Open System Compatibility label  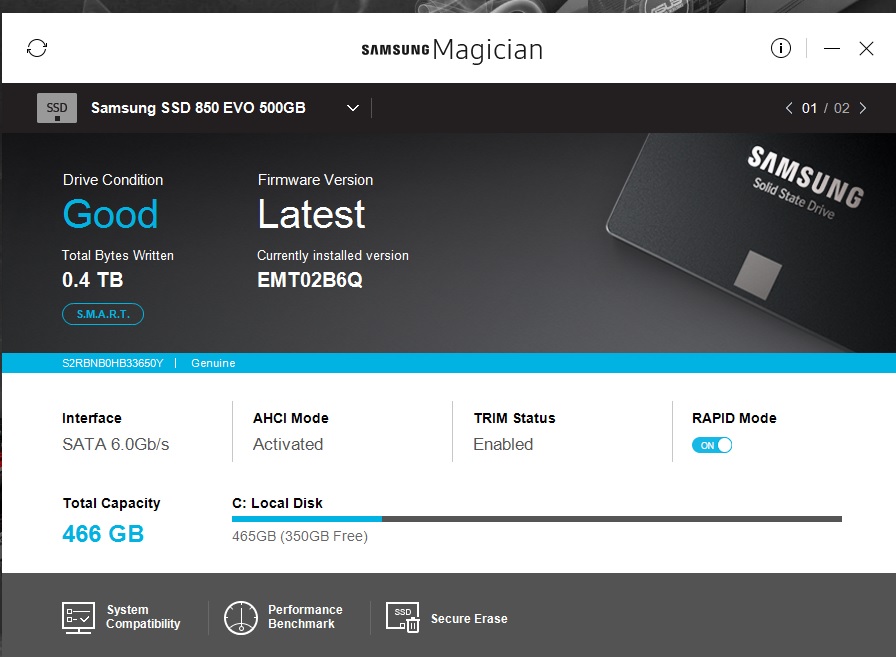click(x=143, y=617)
